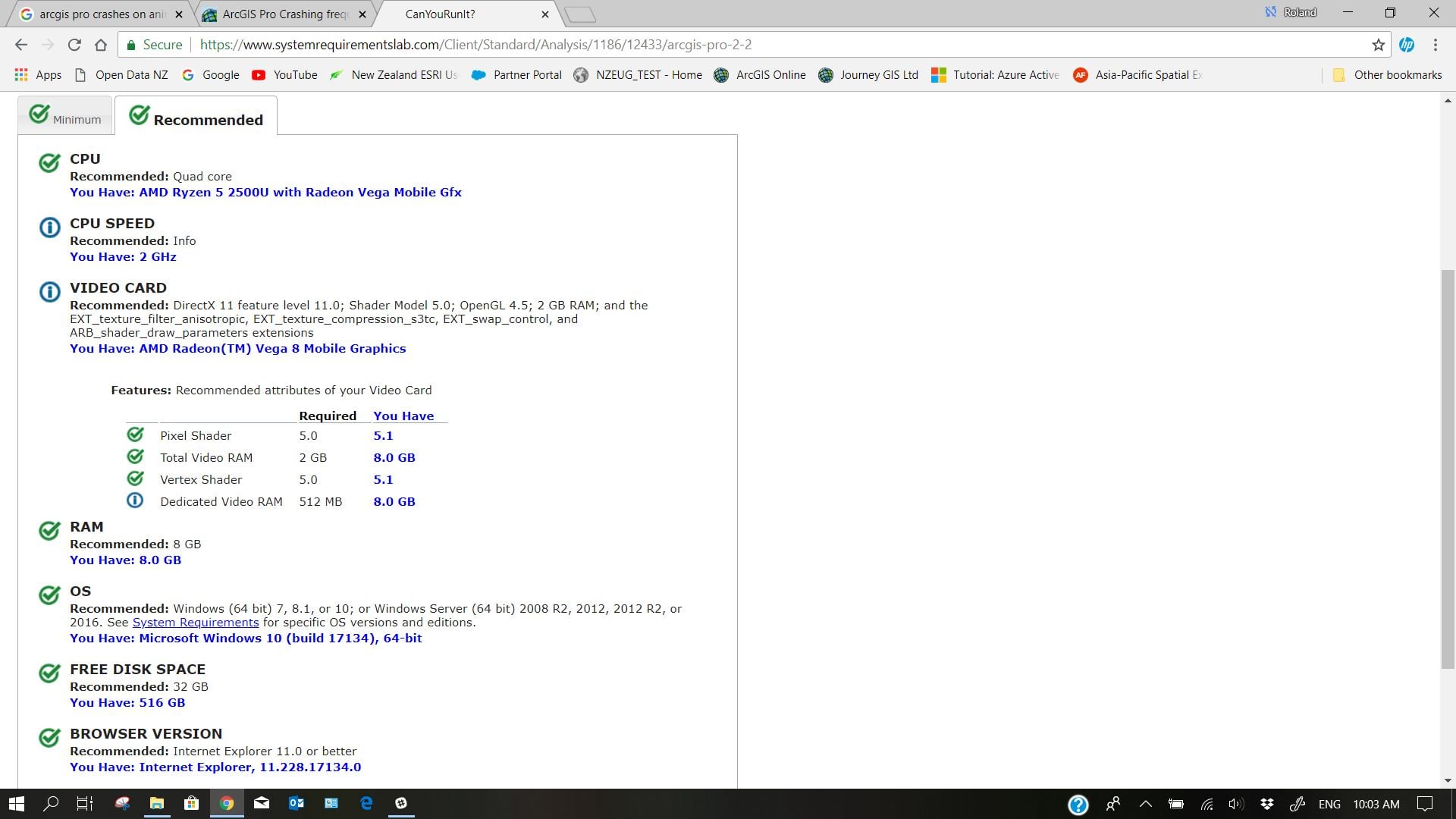
Task: Click the address bar URL field
Action: click(475, 45)
